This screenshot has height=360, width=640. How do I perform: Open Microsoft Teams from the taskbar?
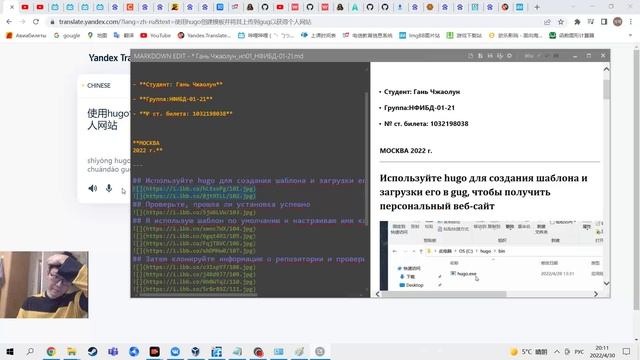coord(113,351)
